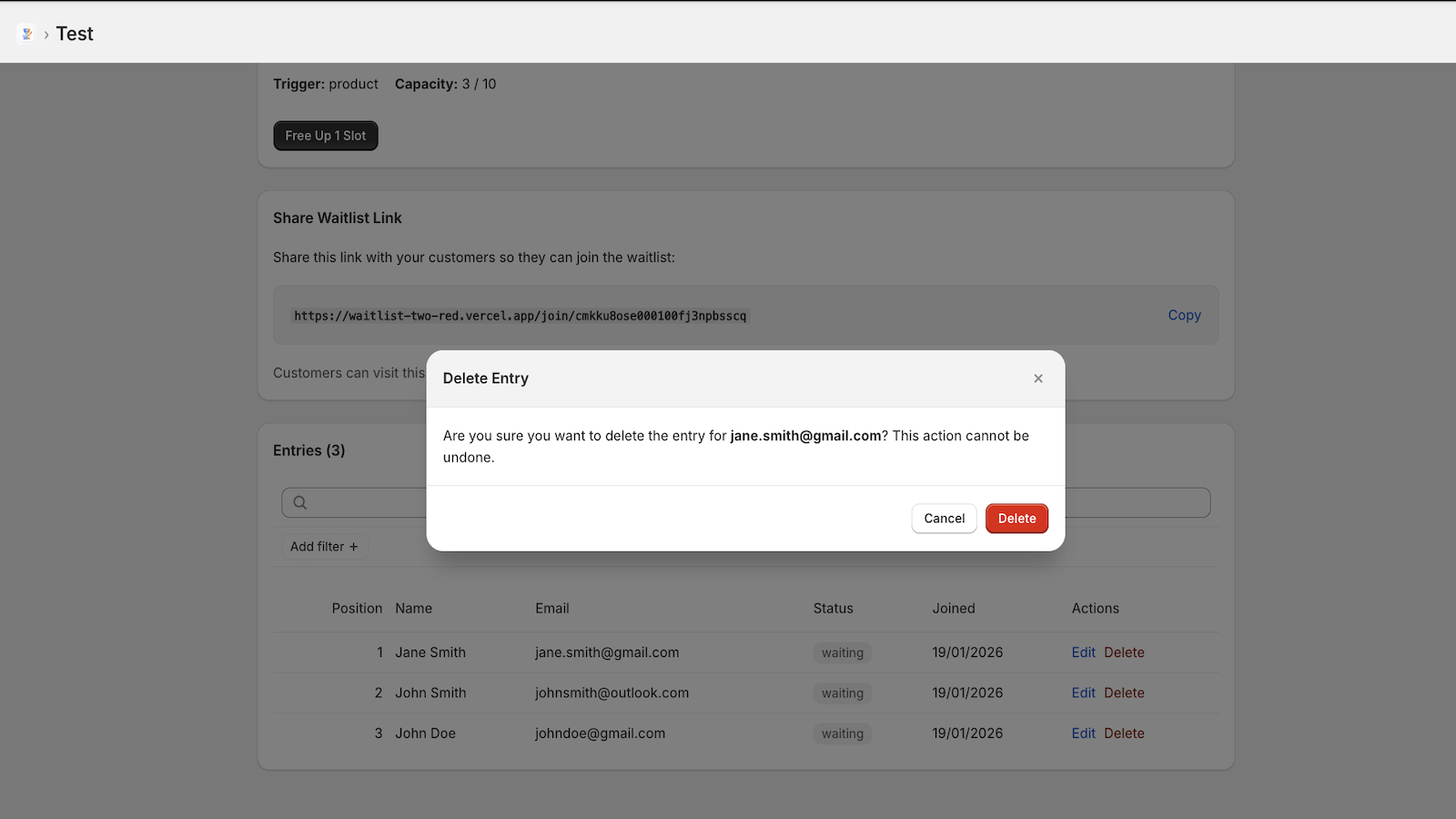Click the plus icon on Add filter
Screen dimensions: 1456x819
353,546
